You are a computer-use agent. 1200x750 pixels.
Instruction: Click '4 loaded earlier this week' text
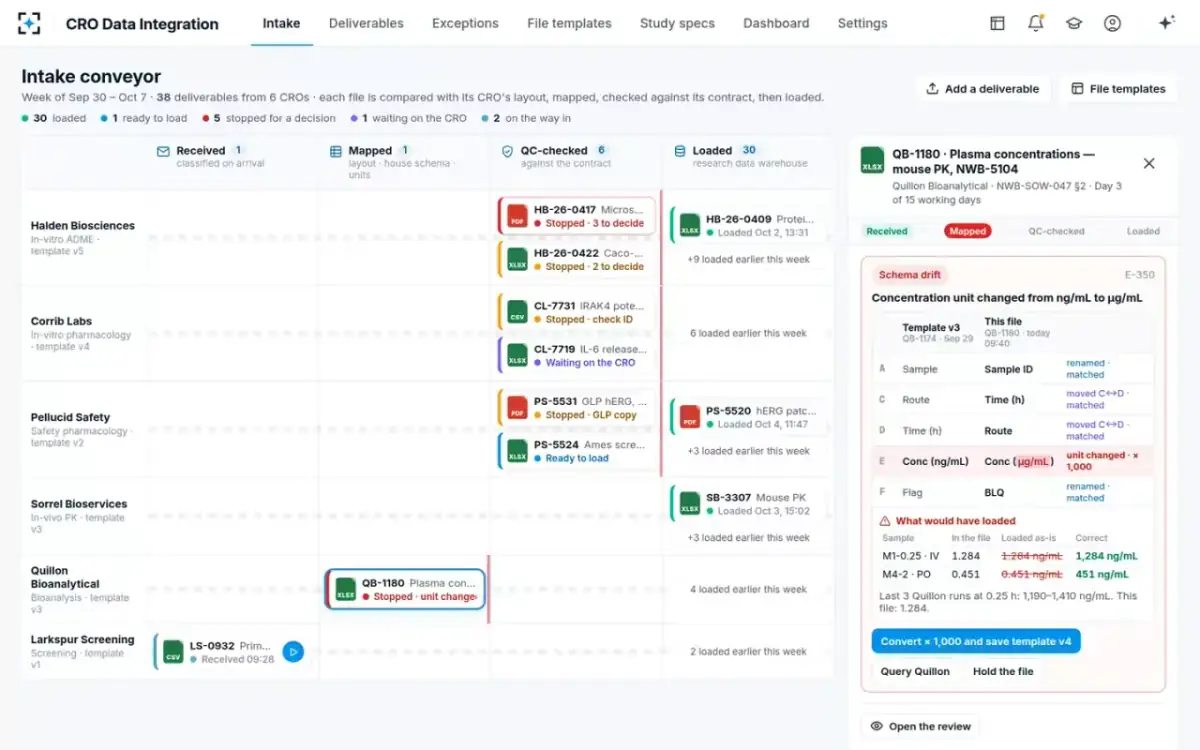click(x=748, y=589)
